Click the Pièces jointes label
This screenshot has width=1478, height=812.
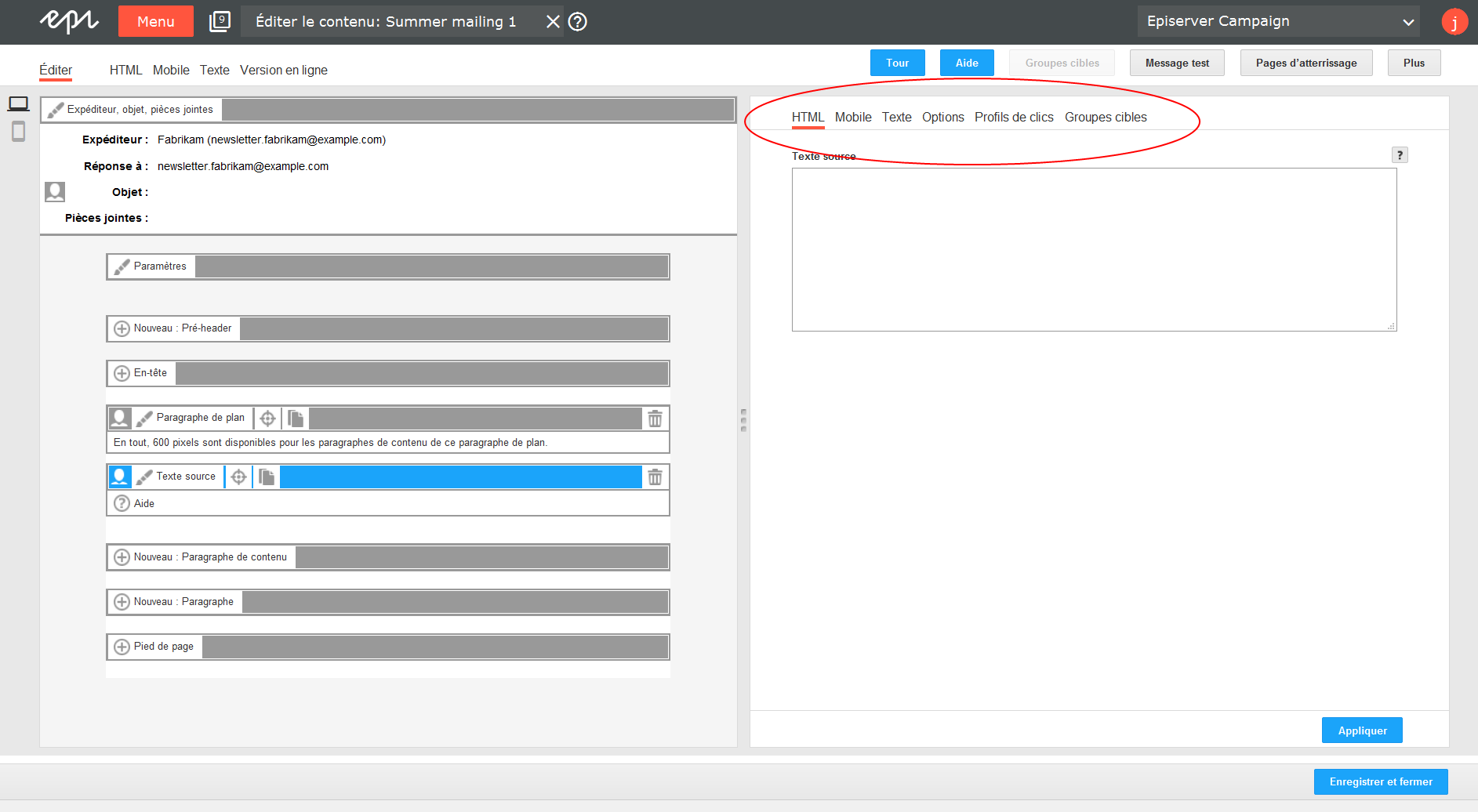[107, 218]
